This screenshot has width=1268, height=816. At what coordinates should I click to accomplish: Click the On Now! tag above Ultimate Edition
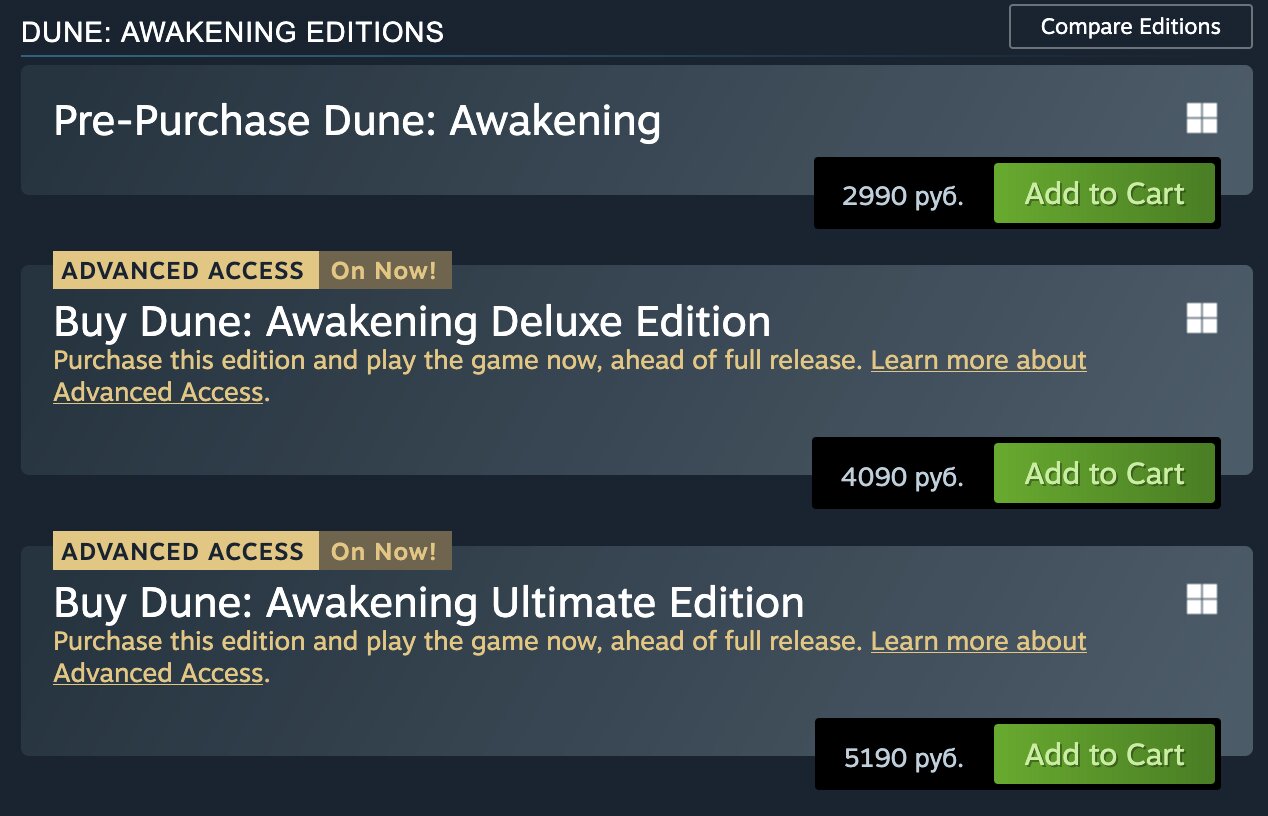[x=384, y=551]
